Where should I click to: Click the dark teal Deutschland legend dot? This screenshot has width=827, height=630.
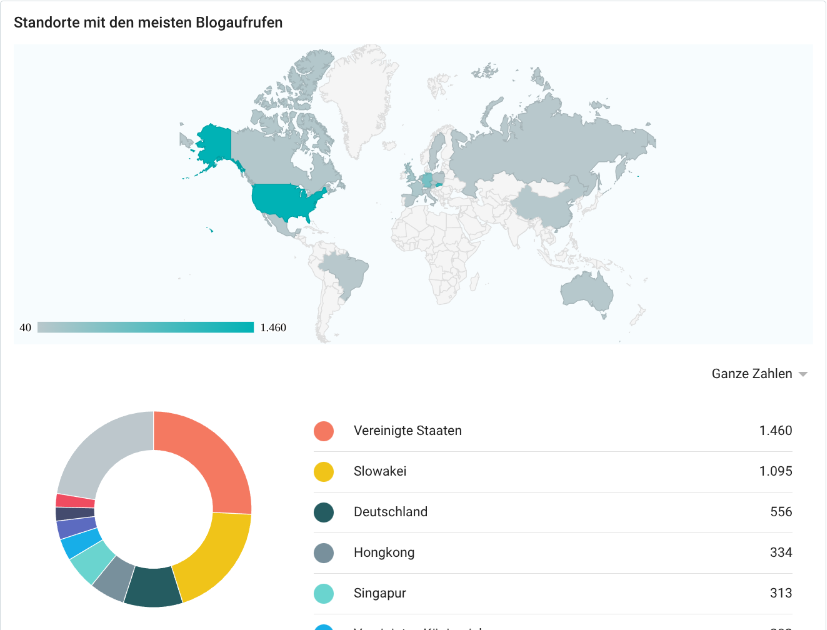pyautogui.click(x=323, y=512)
